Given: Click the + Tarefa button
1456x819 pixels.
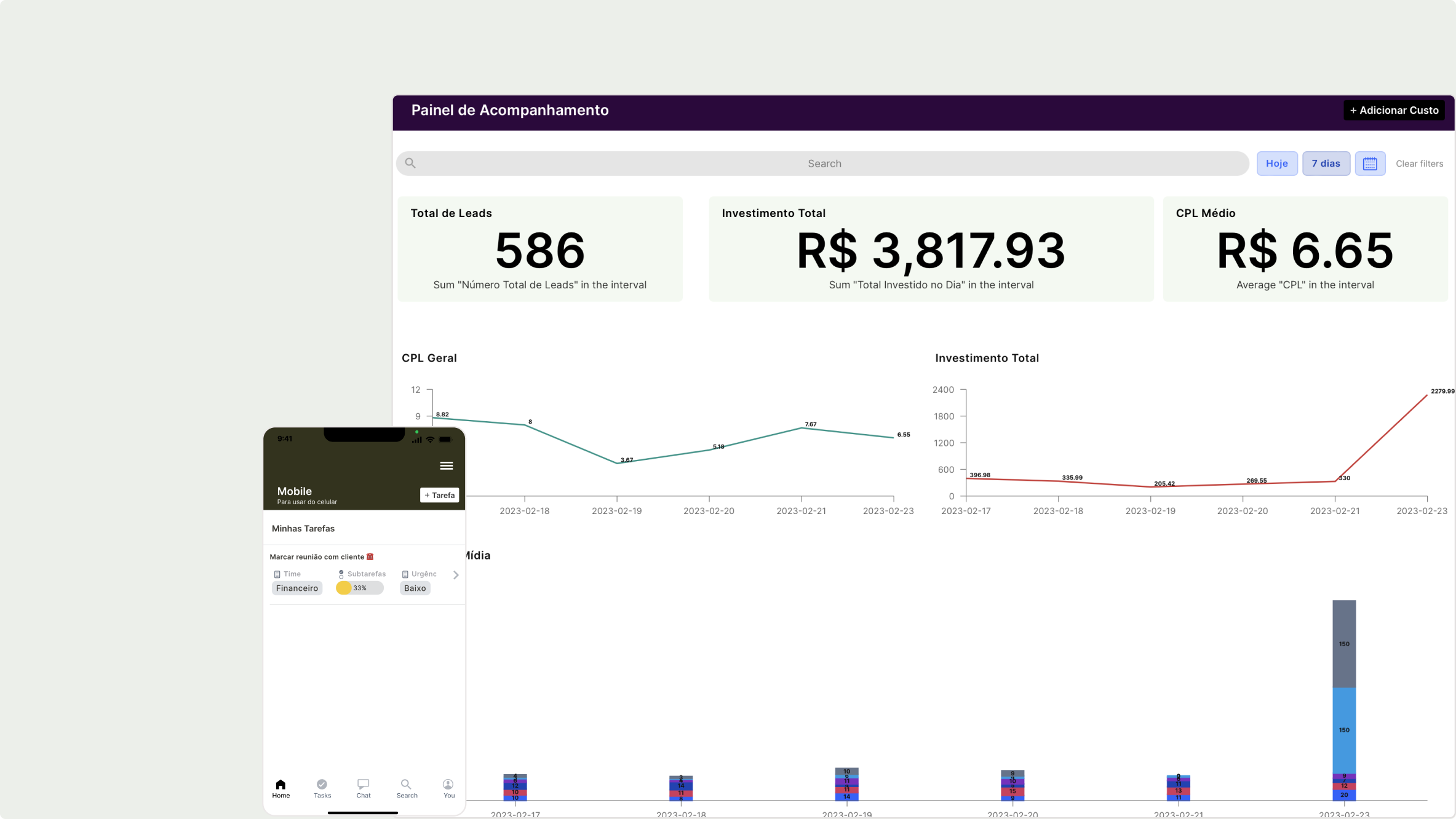Looking at the screenshot, I should coord(439,496).
